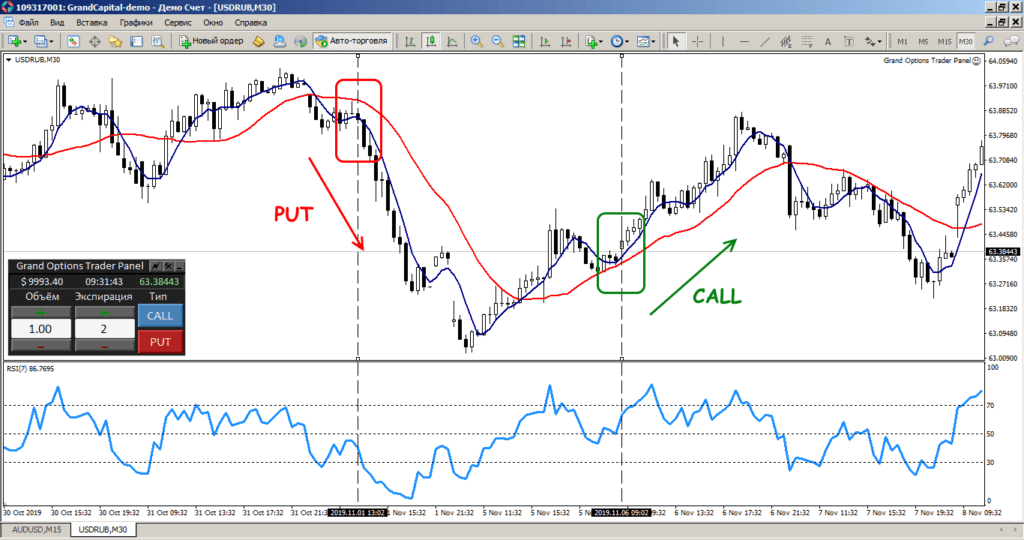The height and width of the screenshot is (540, 1024).
Task: Click the Navigator star-folder icon
Action: tap(116, 42)
